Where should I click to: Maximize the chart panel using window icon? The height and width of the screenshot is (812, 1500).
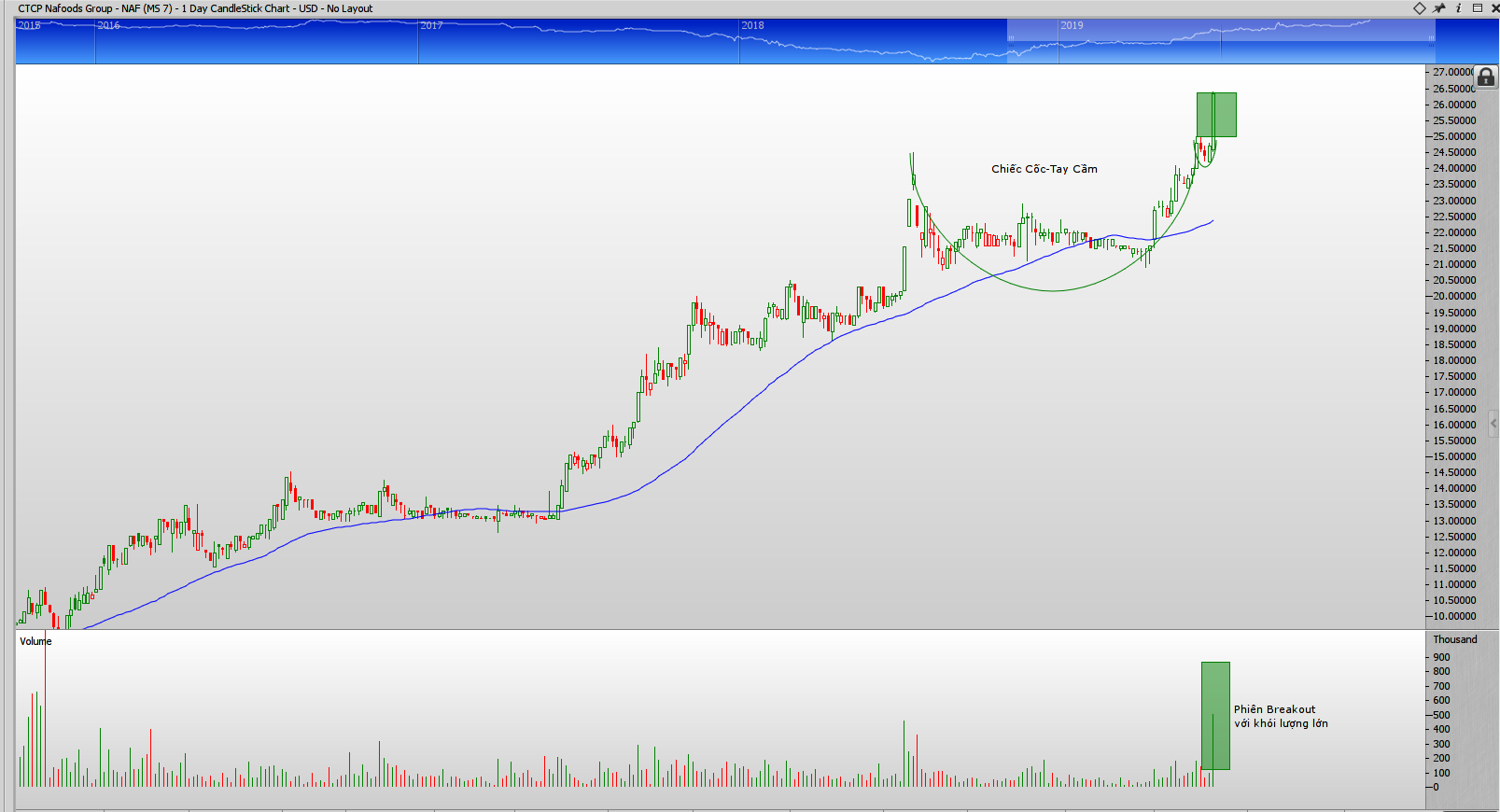click(x=1478, y=8)
